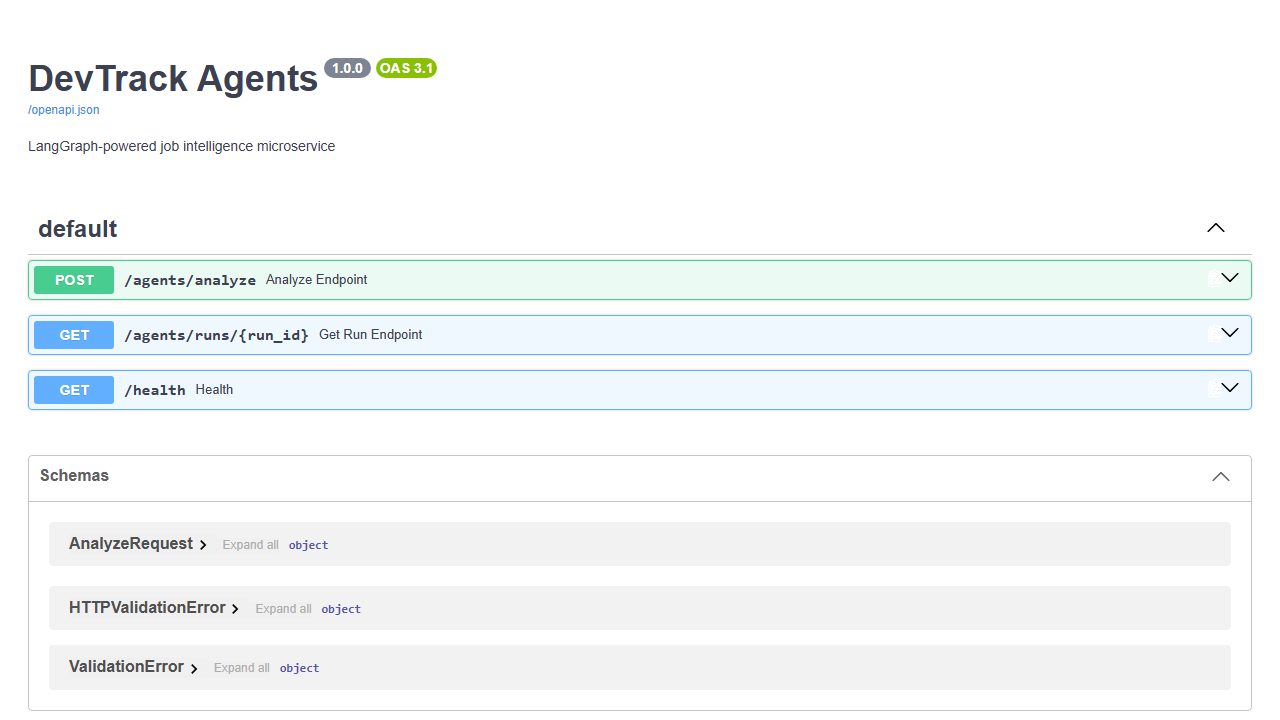The image size is (1280, 720).
Task: Click the object type label beside ValidationError
Action: coord(299,668)
